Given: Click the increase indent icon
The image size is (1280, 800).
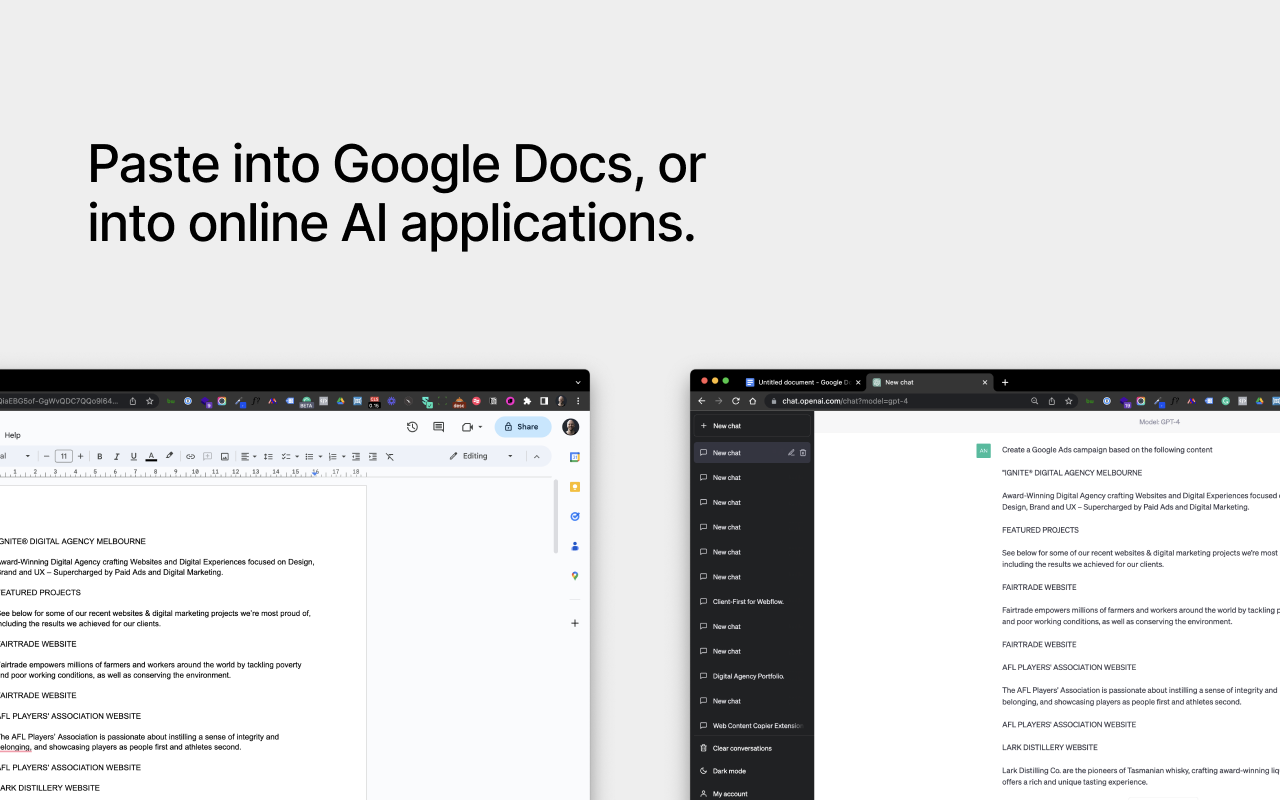Looking at the screenshot, I should pos(373,456).
